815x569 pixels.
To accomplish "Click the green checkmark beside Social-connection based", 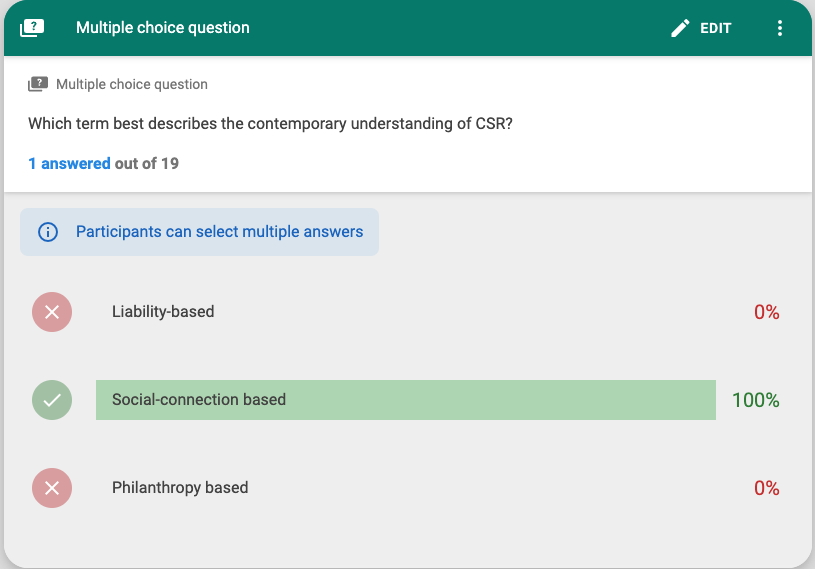I will tap(52, 400).
